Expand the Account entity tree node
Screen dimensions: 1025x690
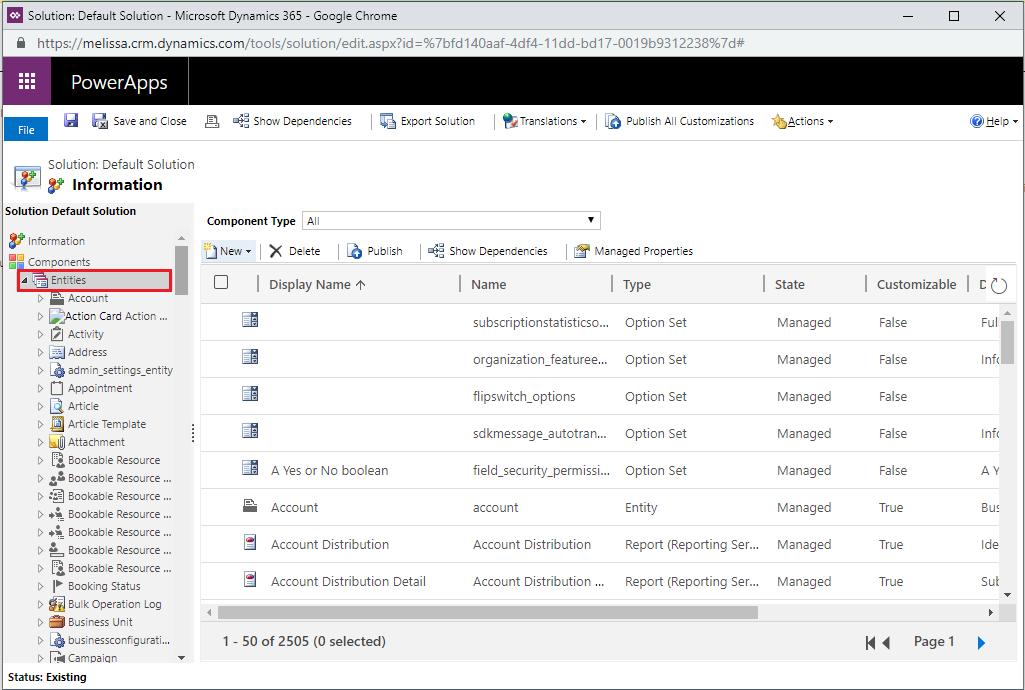[x=41, y=298]
